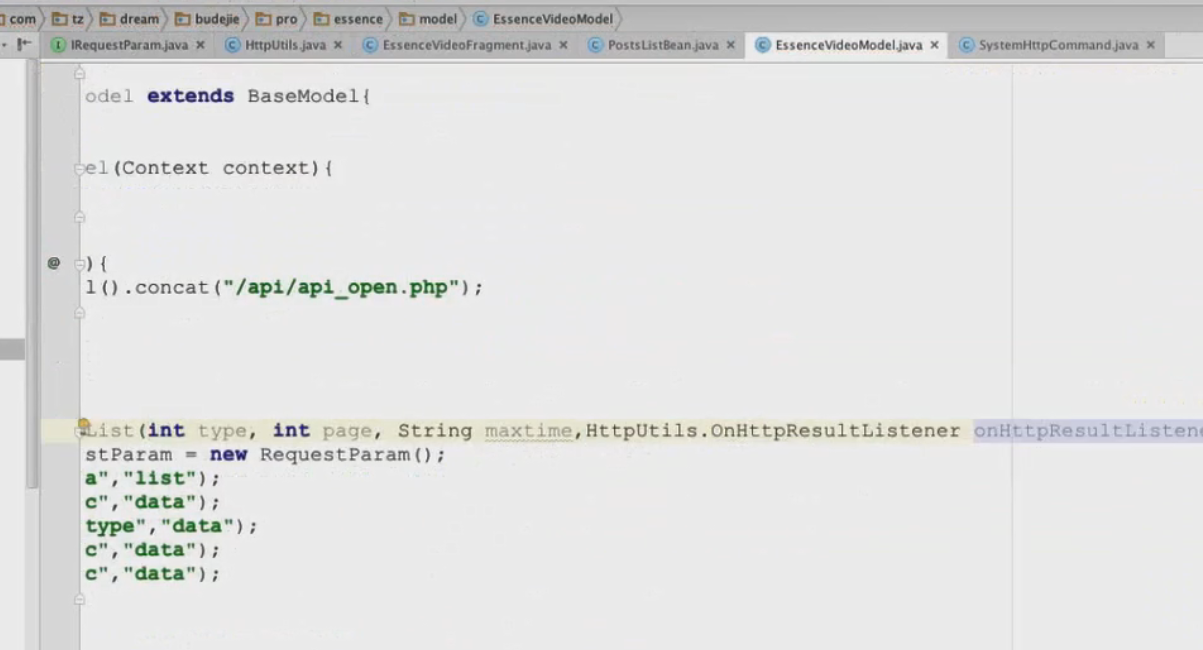Click the int page parameter
The height and width of the screenshot is (650, 1203).
(322, 431)
